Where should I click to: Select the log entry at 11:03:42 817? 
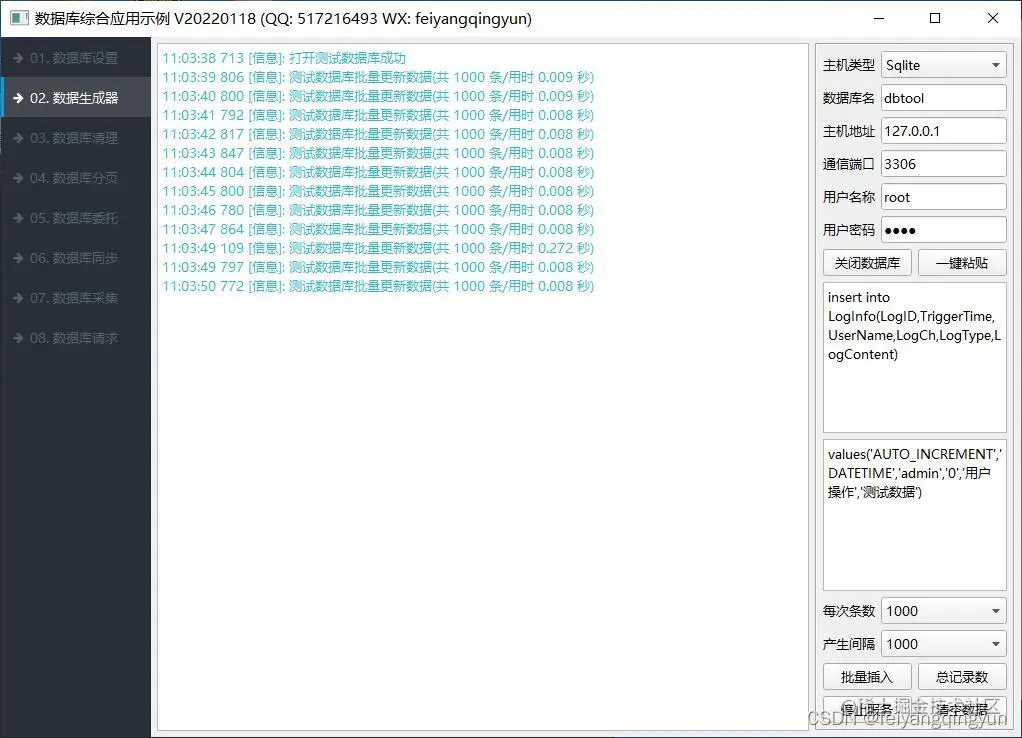tap(378, 134)
